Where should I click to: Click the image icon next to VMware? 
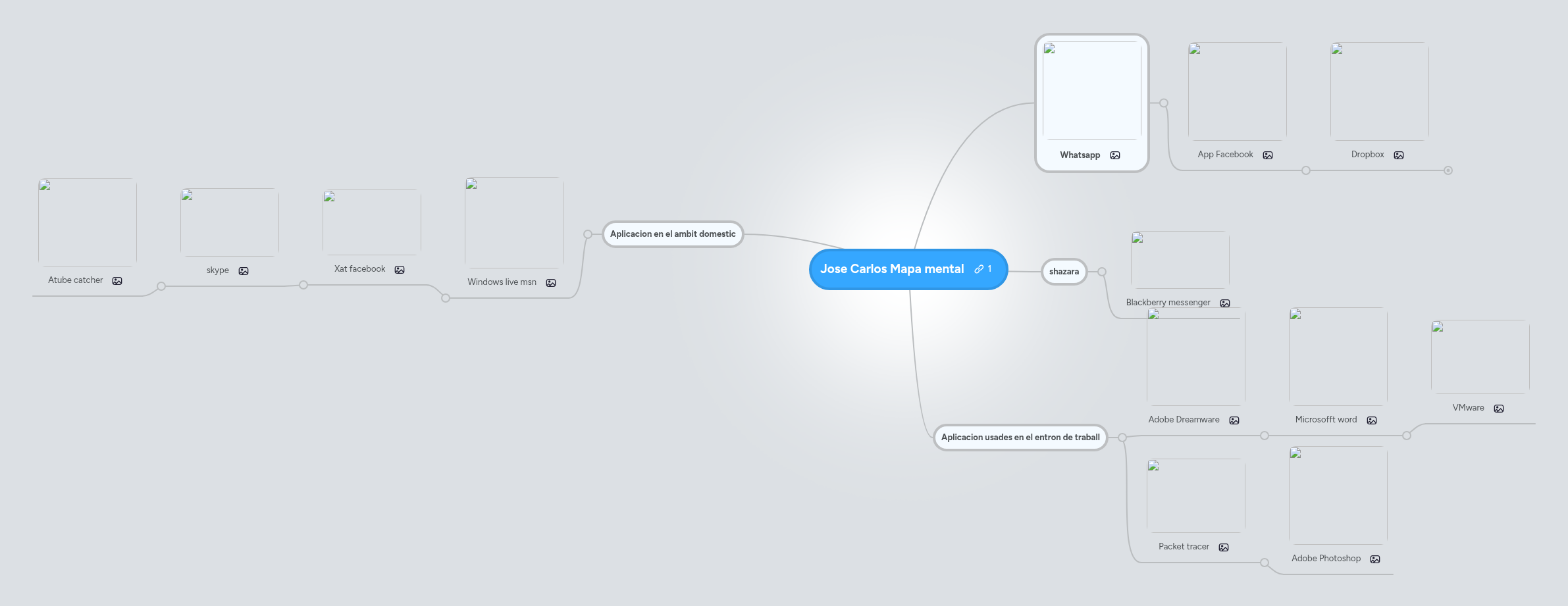click(x=1499, y=409)
